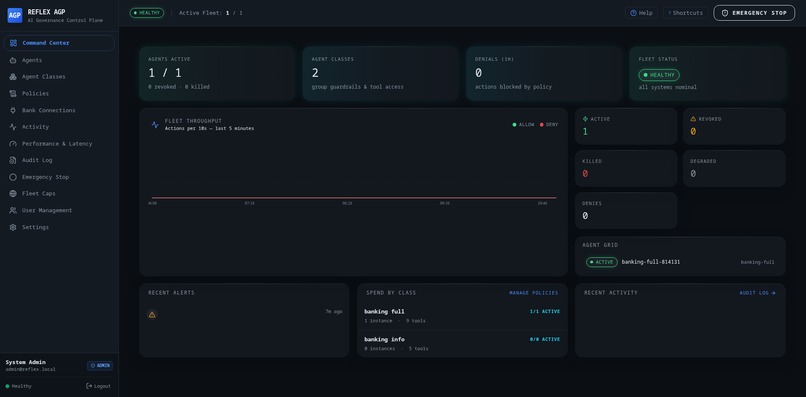This screenshot has height=397, width=806.
Task: Click the Help question mark icon
Action: (x=633, y=13)
